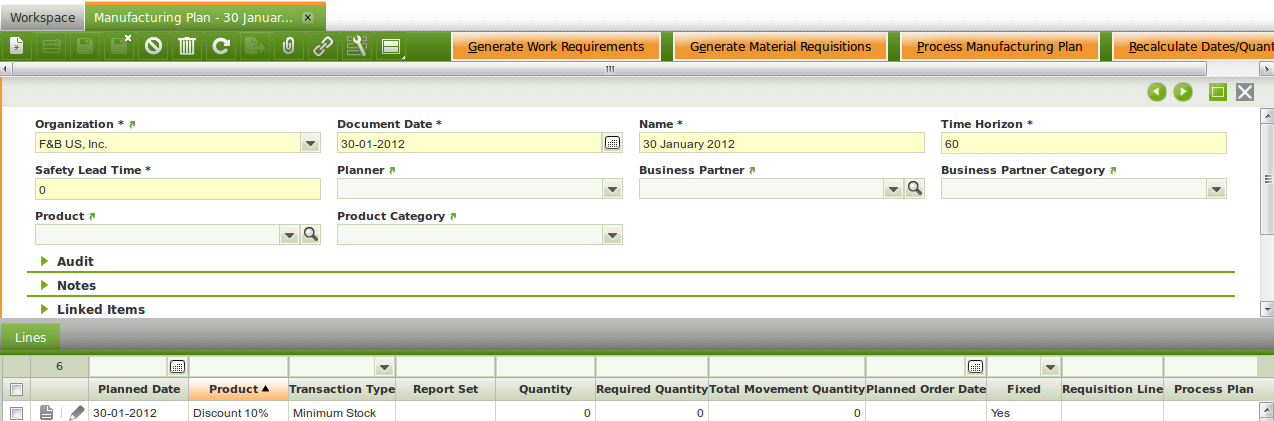Click the chain link icon in toolbar
1274x421 pixels.
pos(322,46)
